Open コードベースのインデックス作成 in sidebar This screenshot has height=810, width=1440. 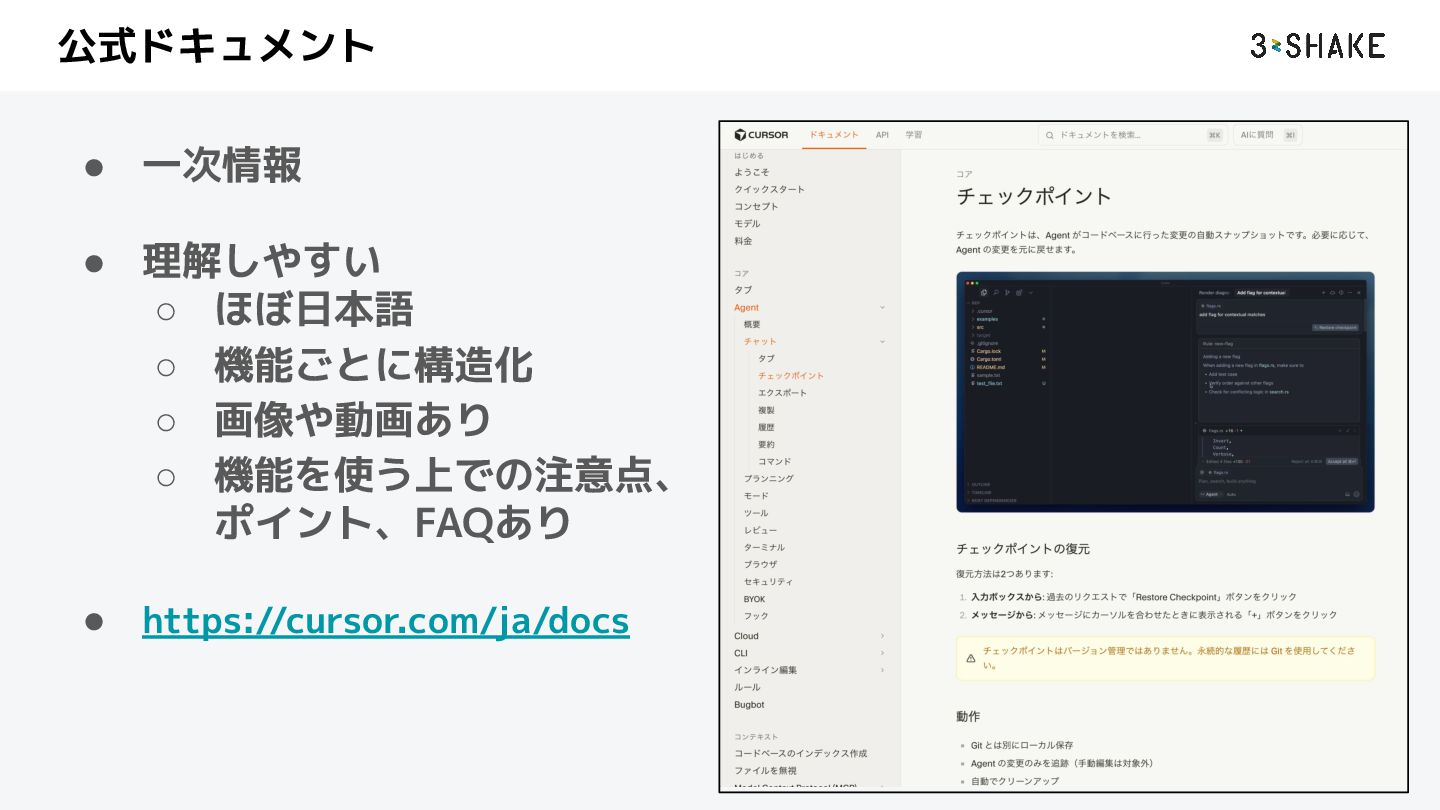click(801, 753)
